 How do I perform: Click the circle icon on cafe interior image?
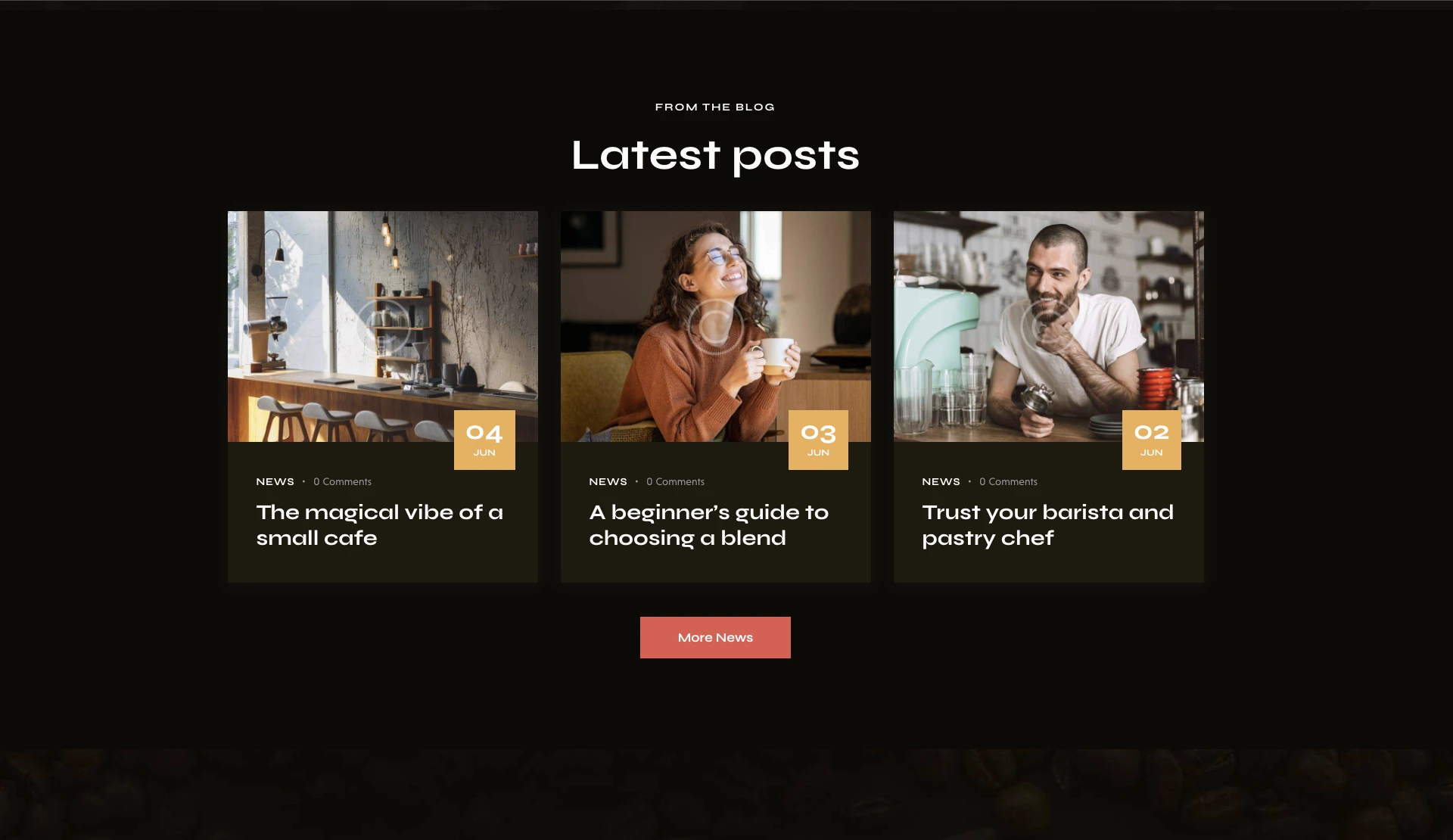[x=383, y=326]
